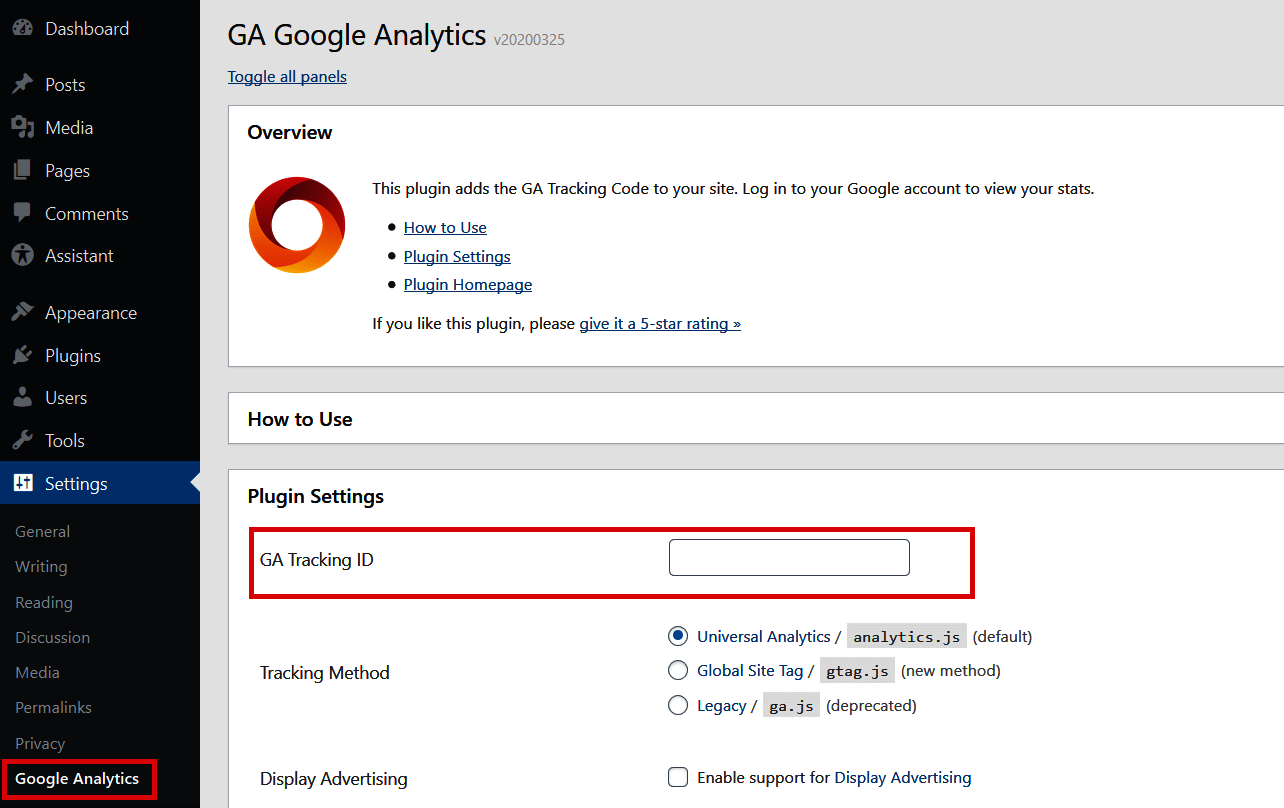Open the Users menu item
The image size is (1284, 808).
pyautogui.click(x=66, y=398)
